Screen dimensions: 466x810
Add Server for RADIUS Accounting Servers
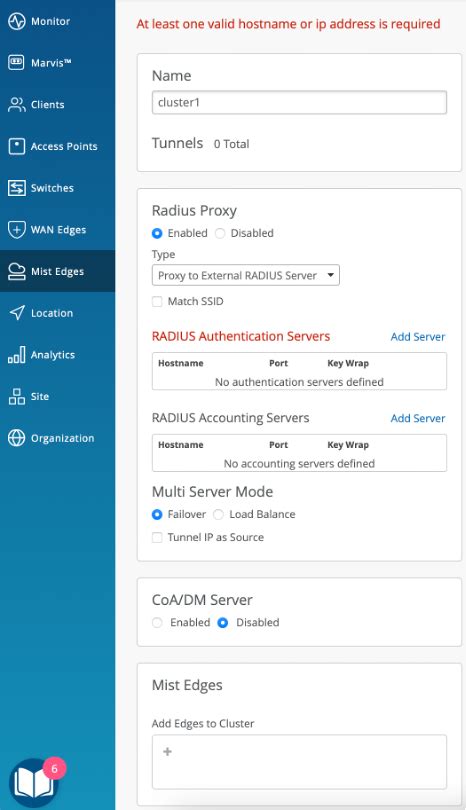click(x=417, y=418)
